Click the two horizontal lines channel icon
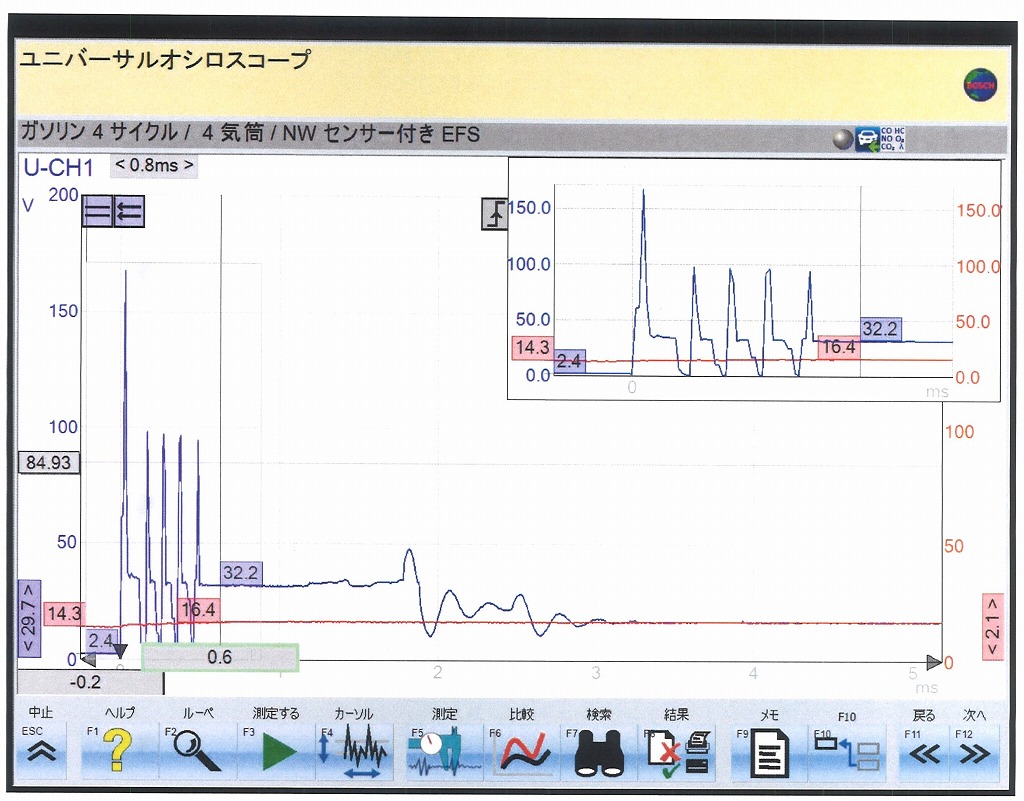Screen dimensions: 1024x801 pos(97,211)
